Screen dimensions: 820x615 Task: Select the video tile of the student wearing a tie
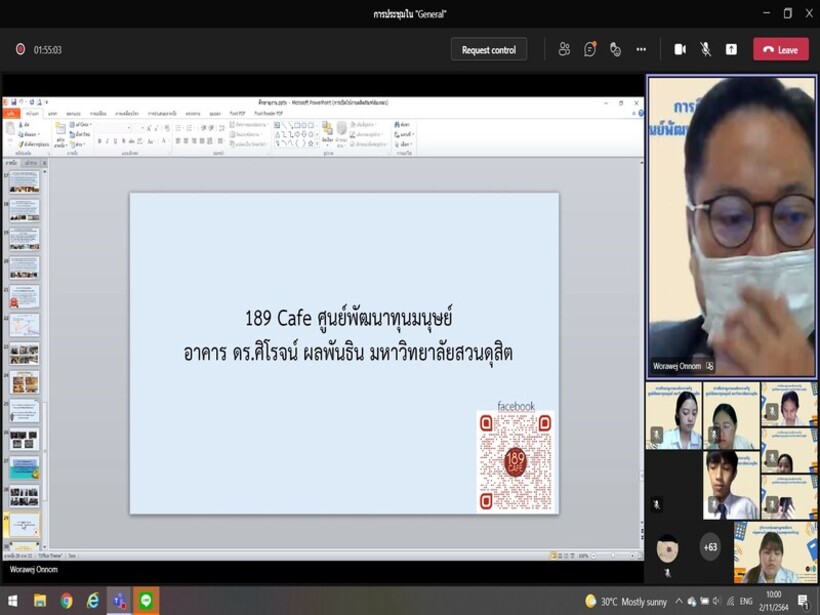click(731, 485)
